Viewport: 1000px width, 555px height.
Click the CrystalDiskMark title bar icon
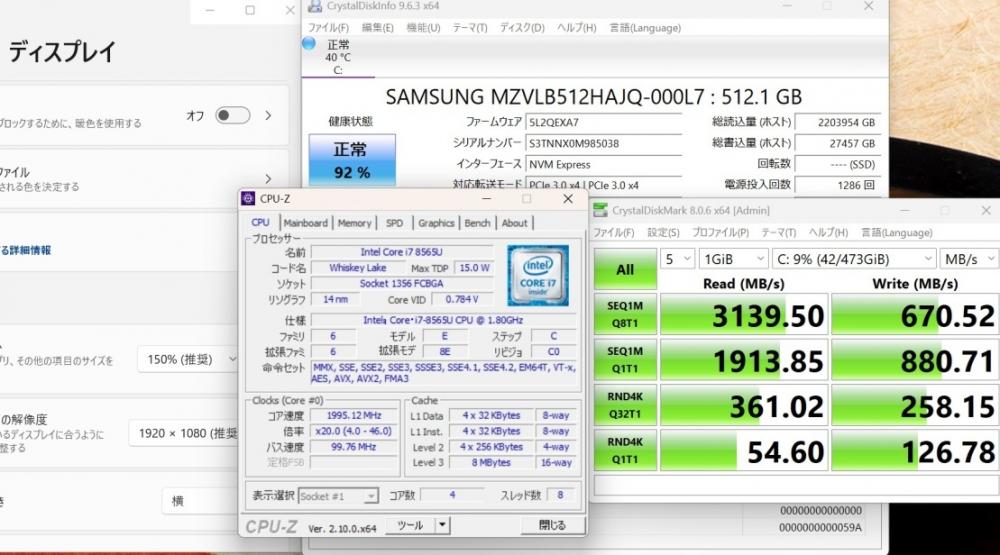600,210
